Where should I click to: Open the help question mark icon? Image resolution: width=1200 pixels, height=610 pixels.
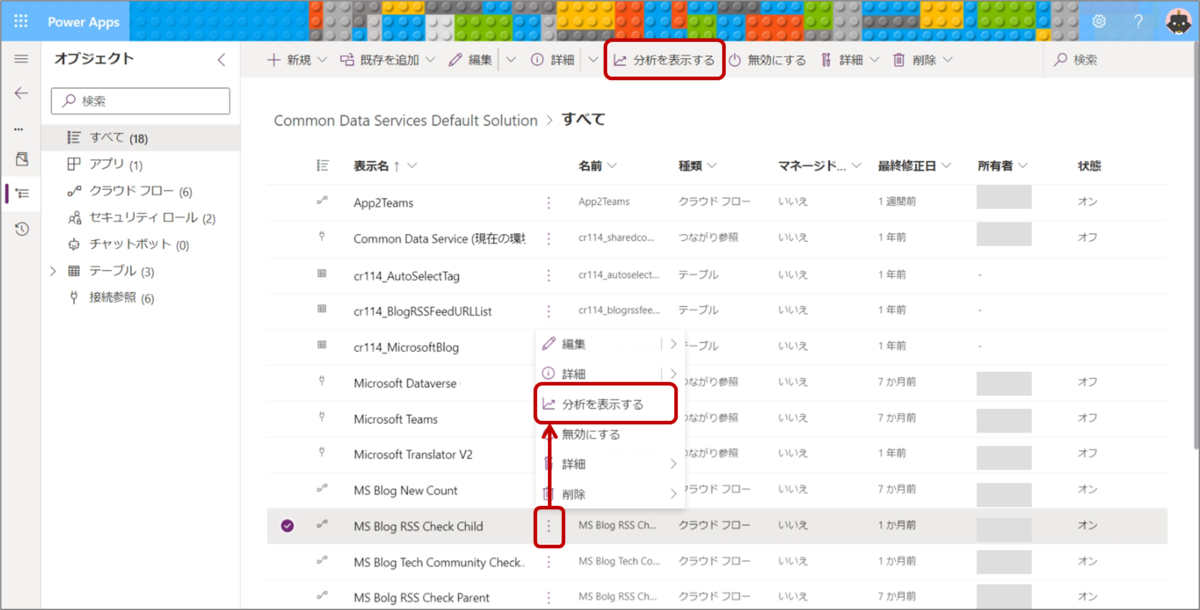[x=1138, y=21]
